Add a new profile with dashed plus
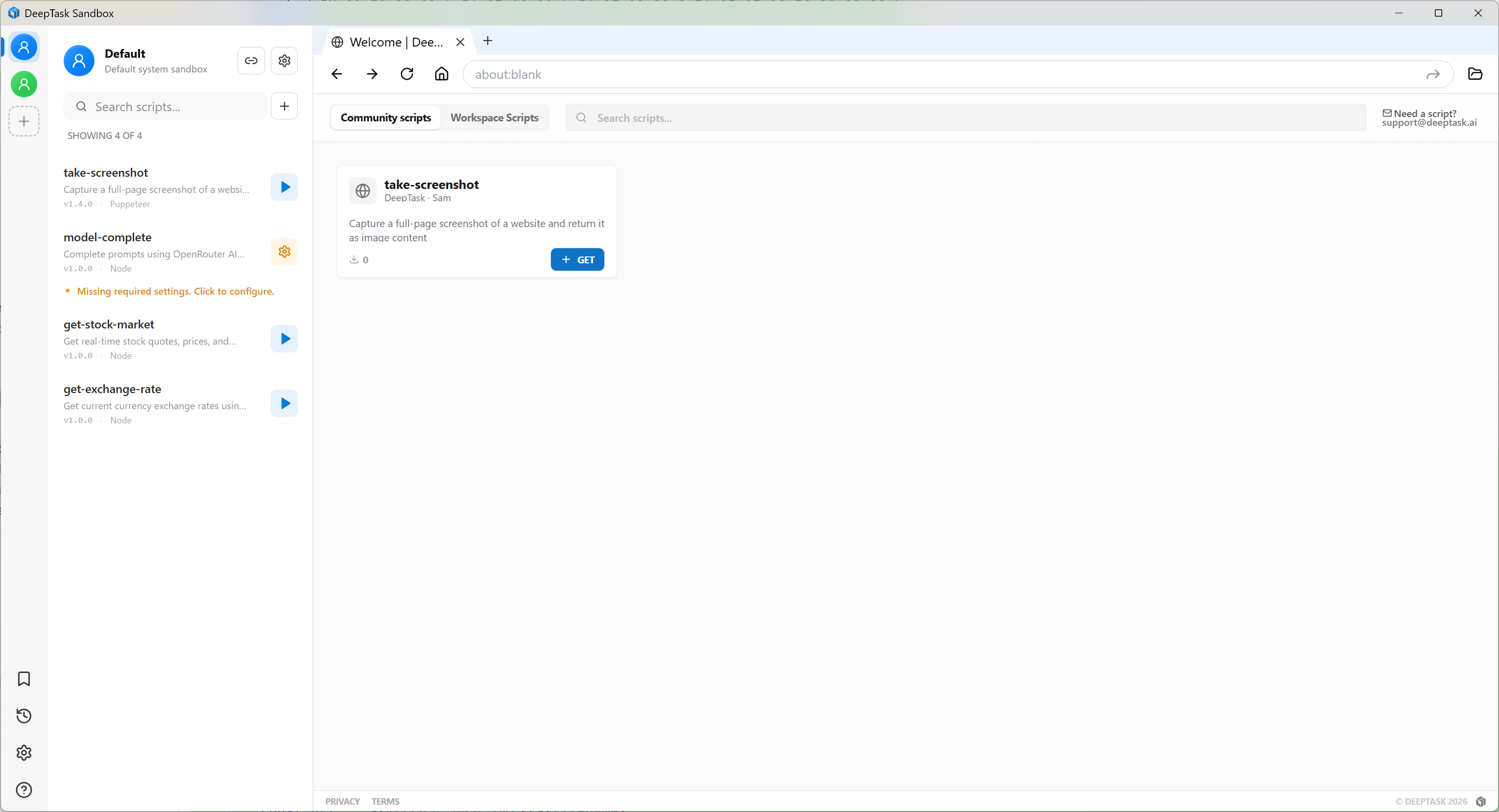This screenshot has height=812, width=1499. pyautogui.click(x=24, y=121)
